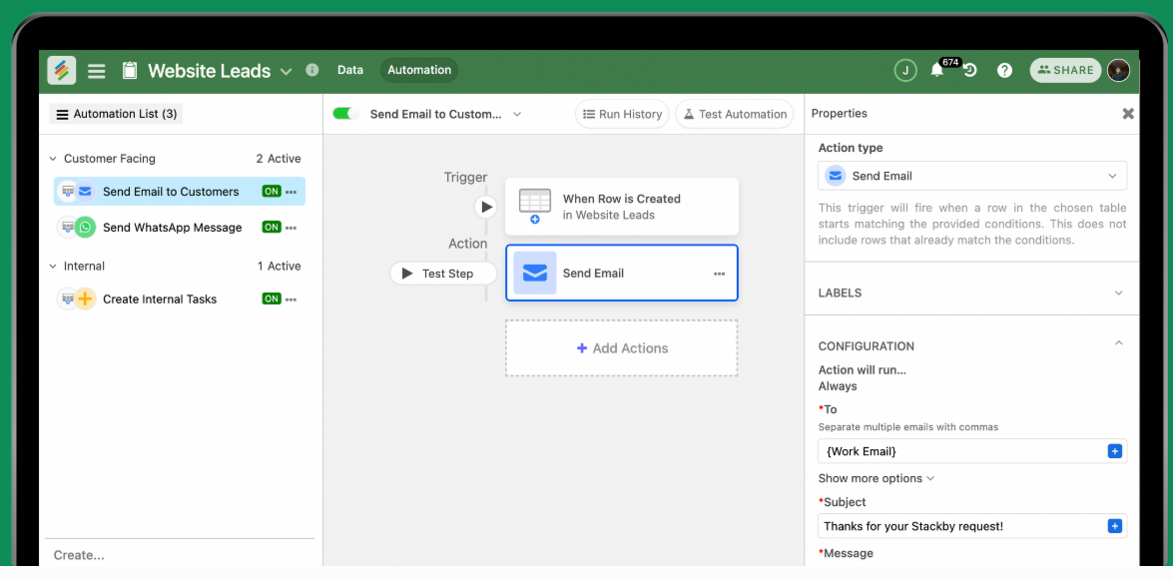Click the WhatsApp icon in automation list
This screenshot has width=1173, height=581.
pyautogui.click(x=86, y=227)
